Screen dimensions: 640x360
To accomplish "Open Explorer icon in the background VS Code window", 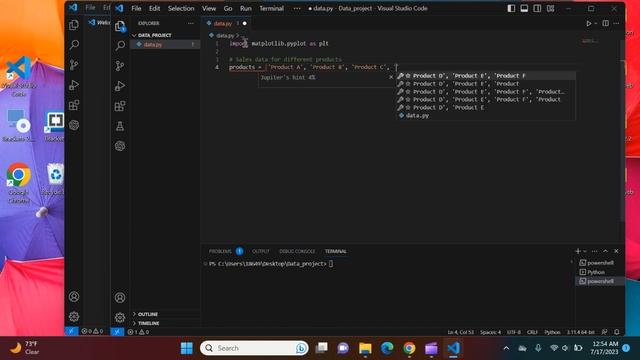I will pyautogui.click(x=74, y=25).
